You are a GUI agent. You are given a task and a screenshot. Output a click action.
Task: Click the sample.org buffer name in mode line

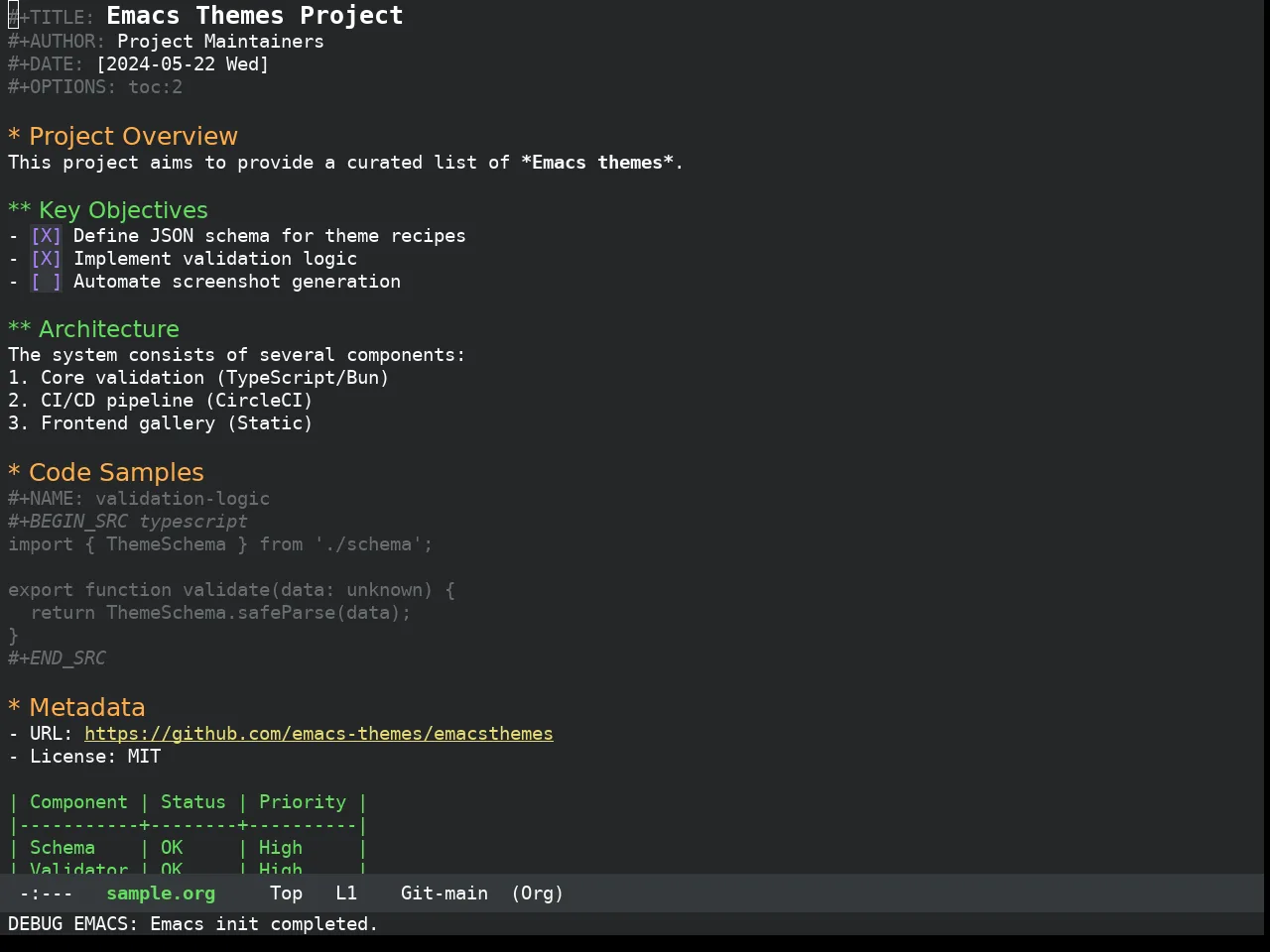[161, 893]
